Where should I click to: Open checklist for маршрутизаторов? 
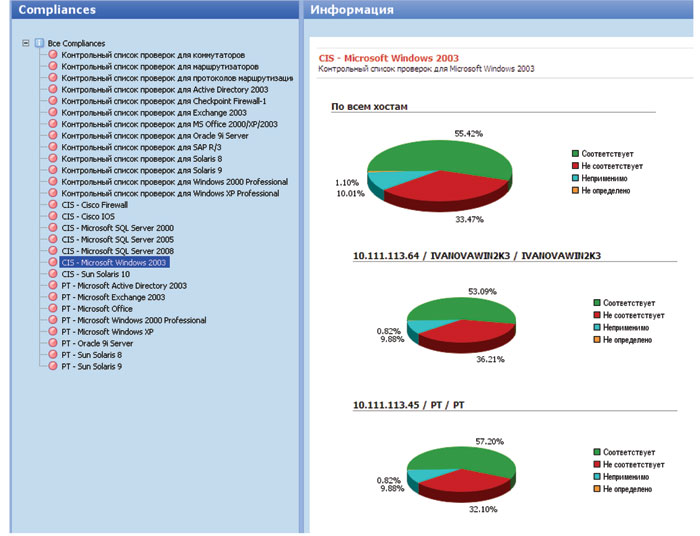click(160, 66)
